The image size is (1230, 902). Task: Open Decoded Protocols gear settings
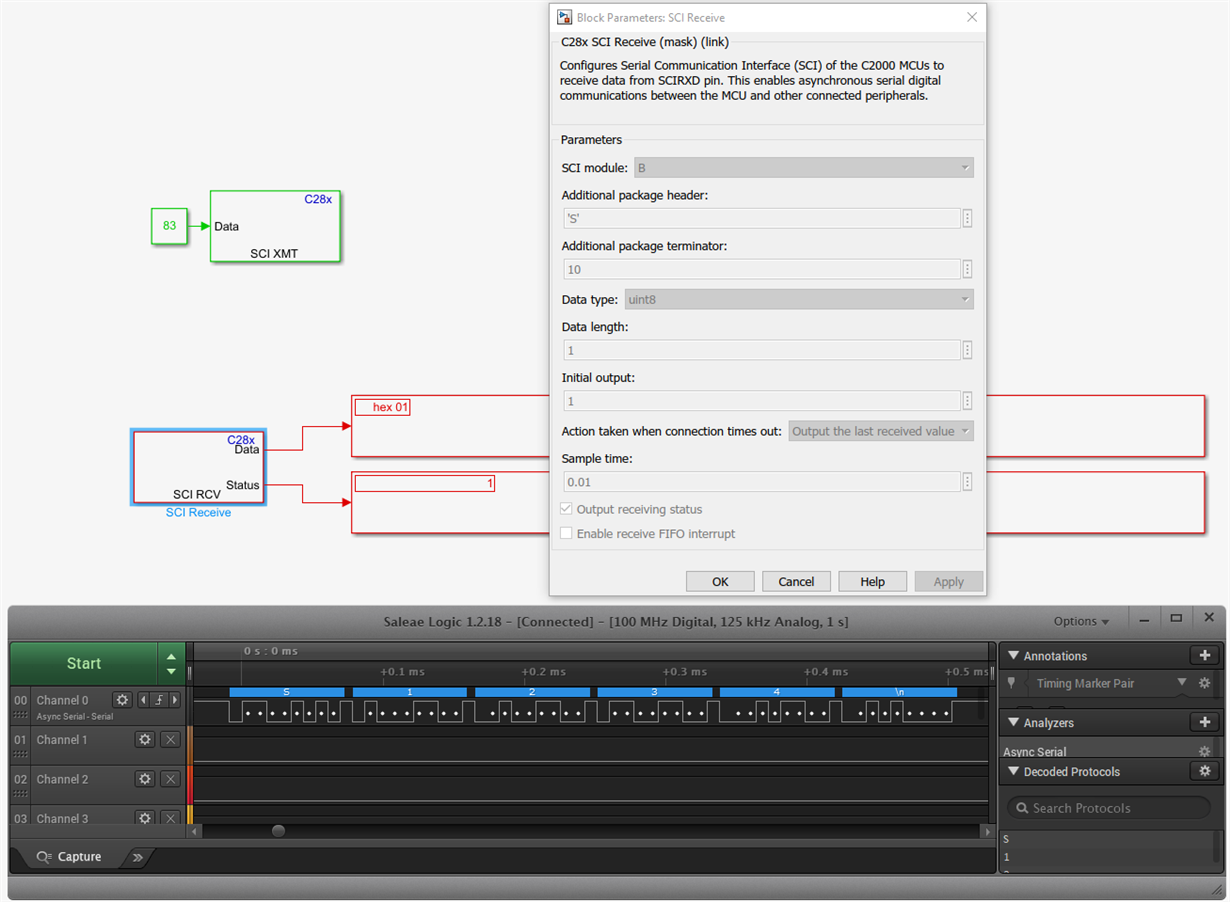1204,771
